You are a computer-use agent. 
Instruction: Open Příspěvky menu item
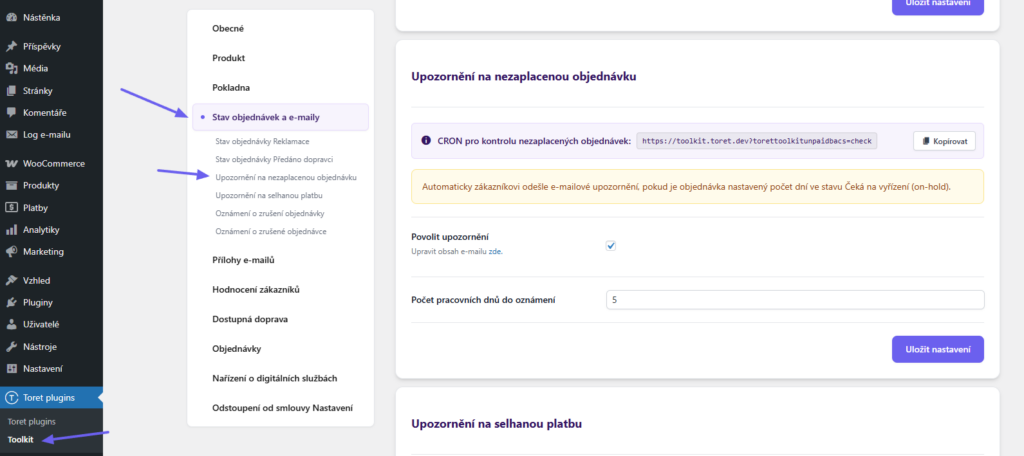click(x=51, y=46)
